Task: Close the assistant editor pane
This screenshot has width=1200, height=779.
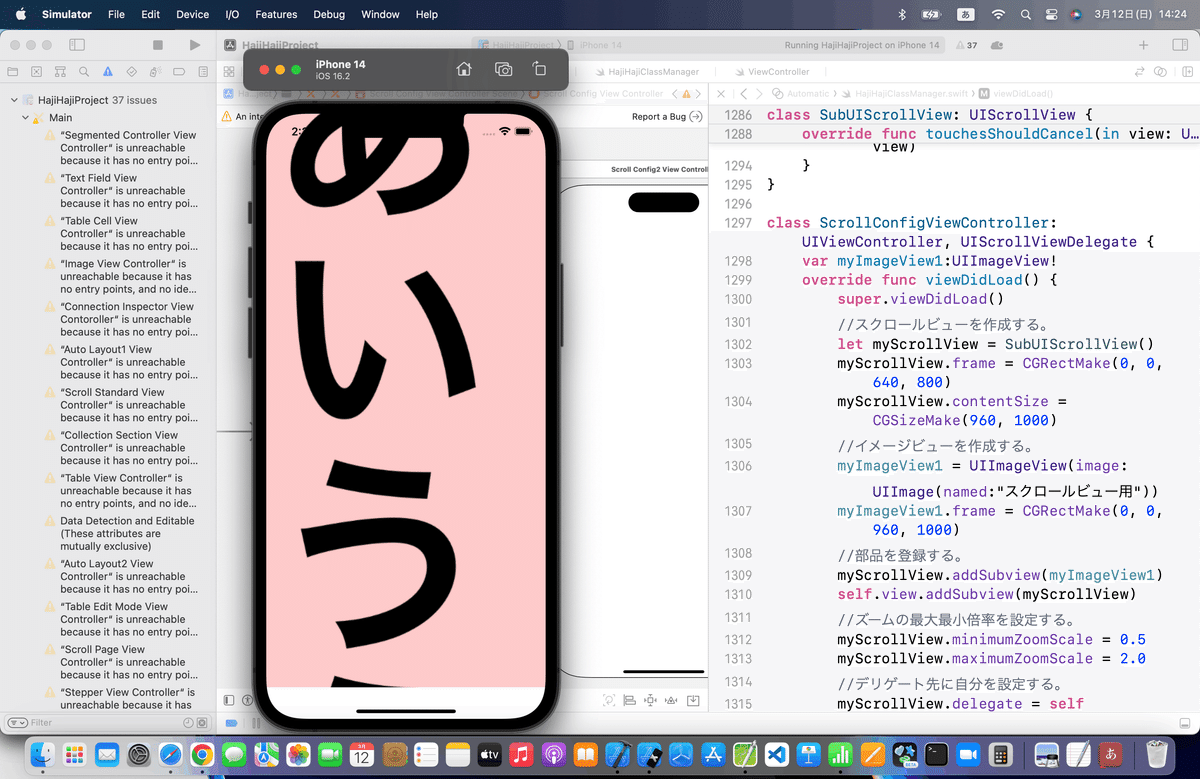Action: 722,93
